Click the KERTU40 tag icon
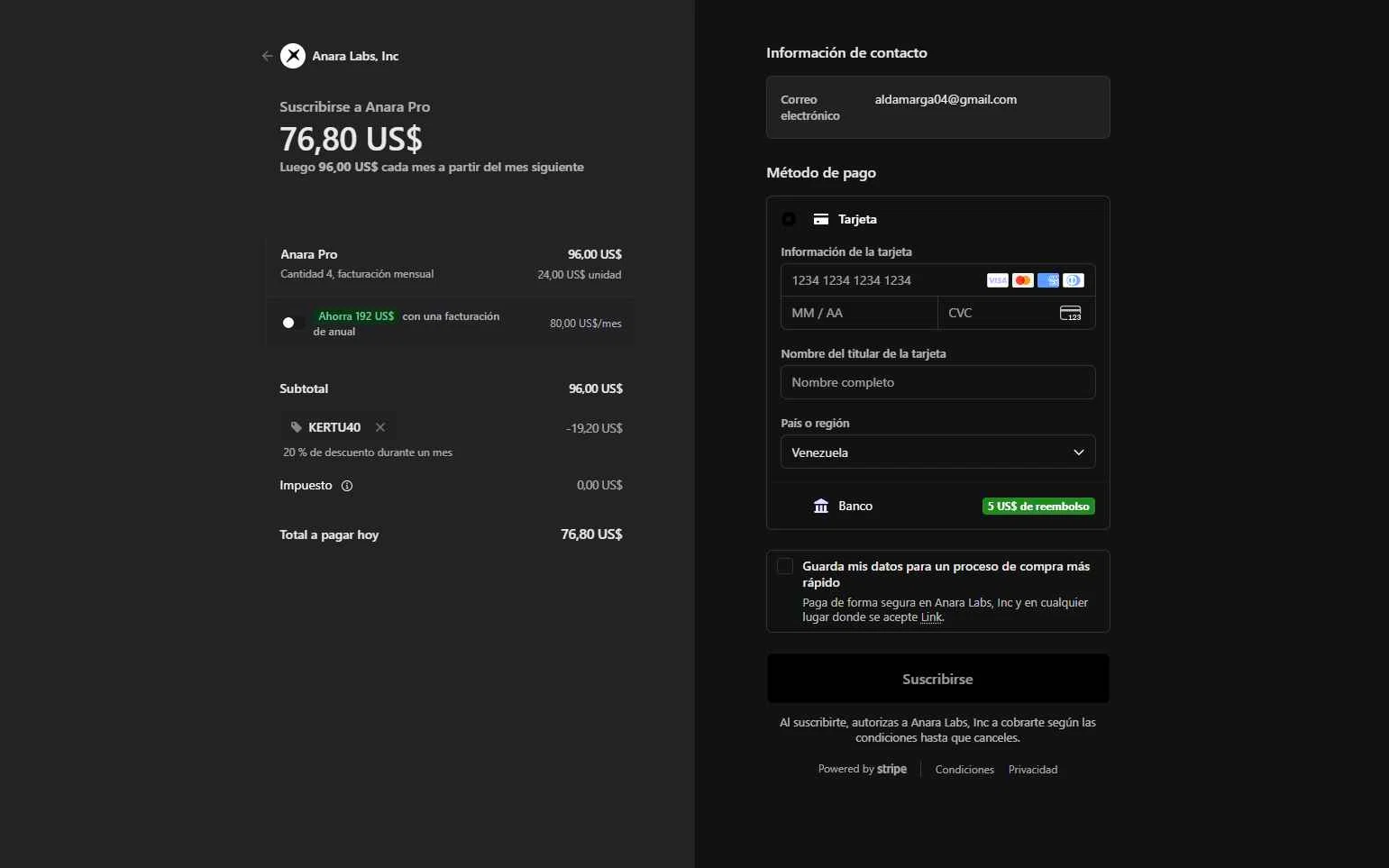The image size is (1389, 868). 297,427
